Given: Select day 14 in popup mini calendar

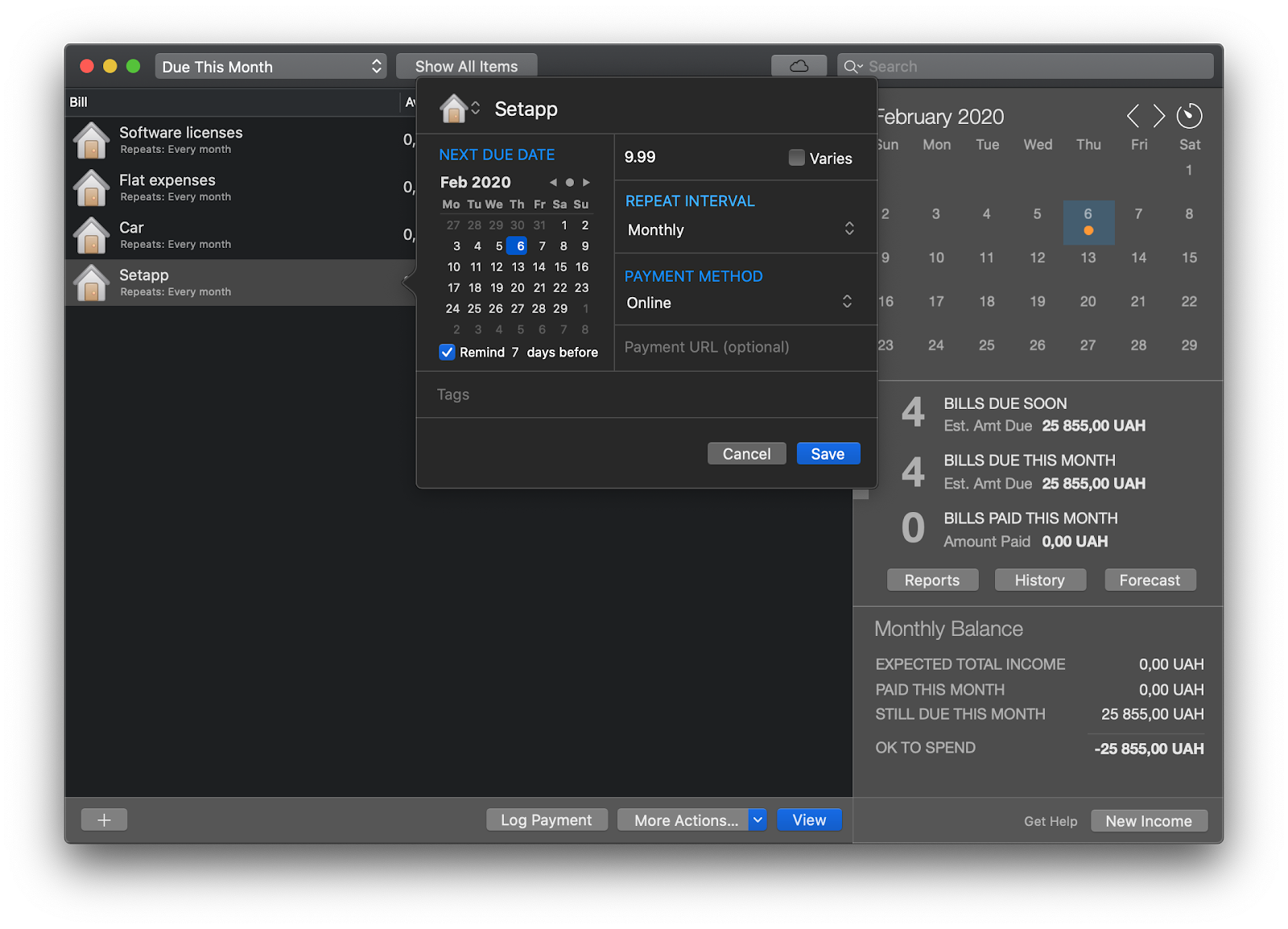Looking at the screenshot, I should point(539,266).
